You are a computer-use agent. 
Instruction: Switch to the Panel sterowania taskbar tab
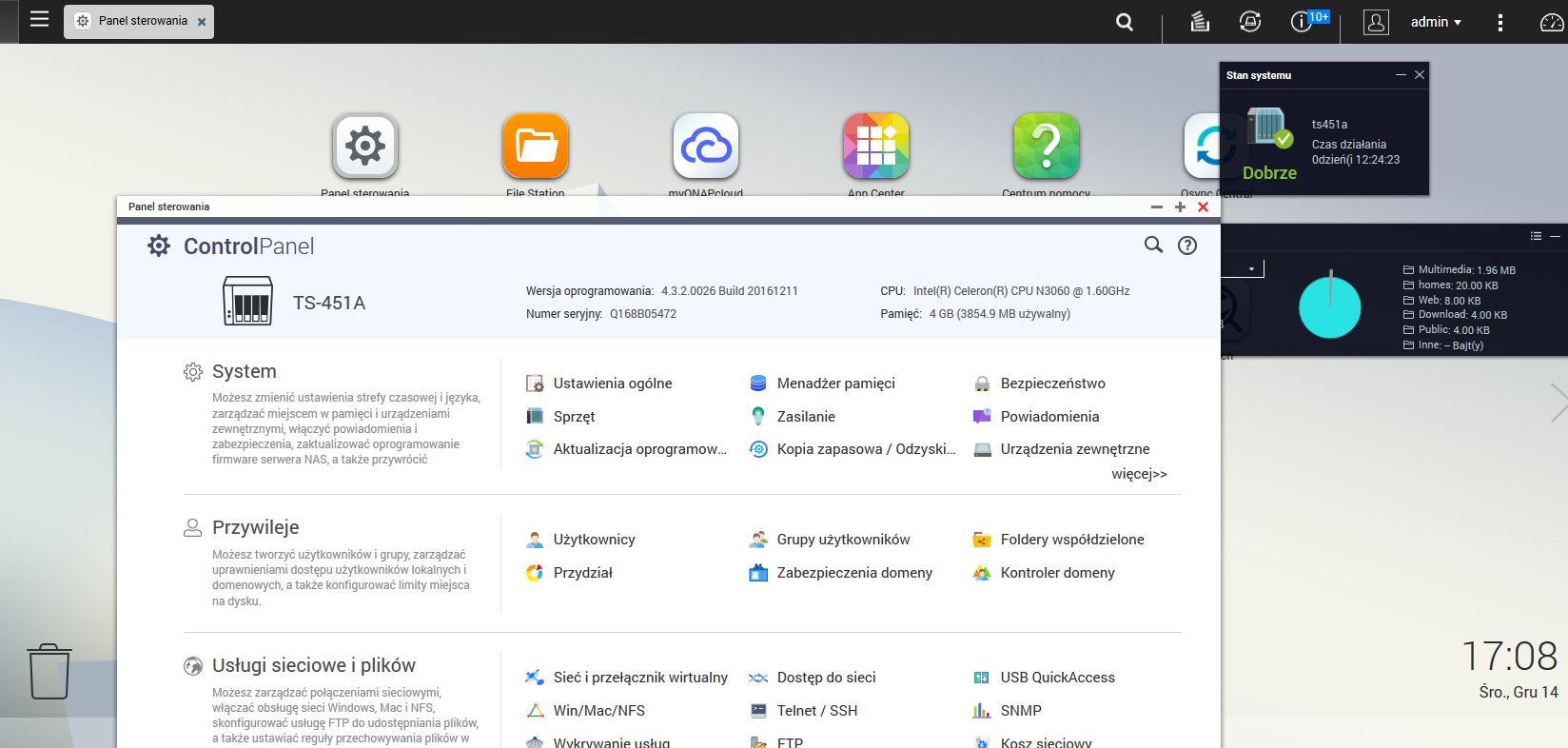pos(139,21)
